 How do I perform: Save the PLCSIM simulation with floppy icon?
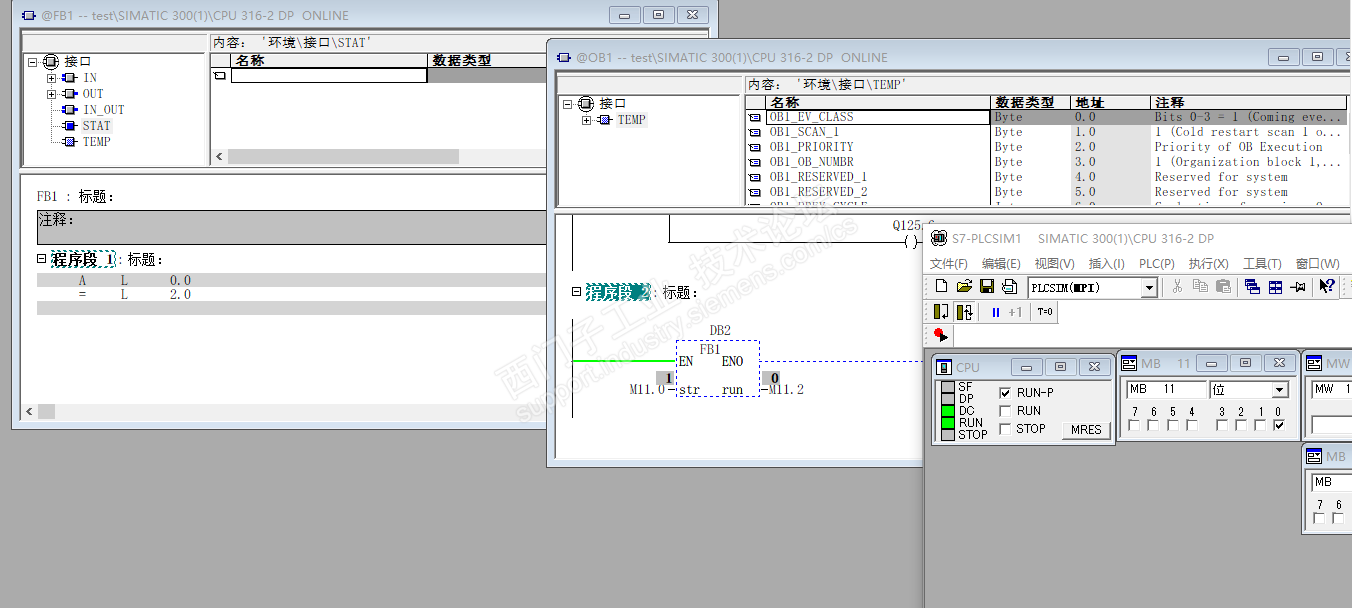coord(986,287)
